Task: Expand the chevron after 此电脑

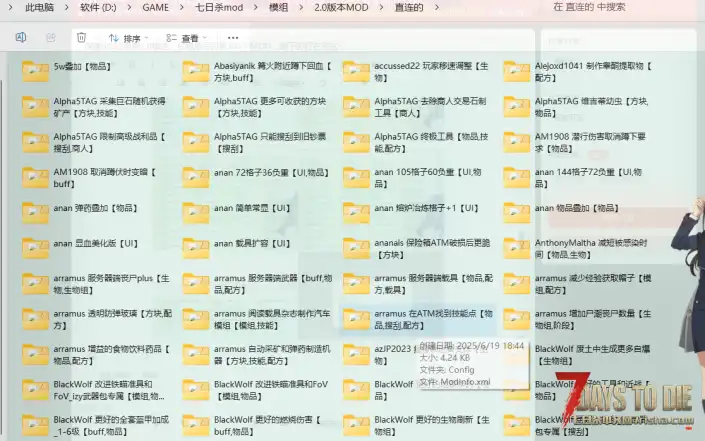Action: (x=67, y=8)
